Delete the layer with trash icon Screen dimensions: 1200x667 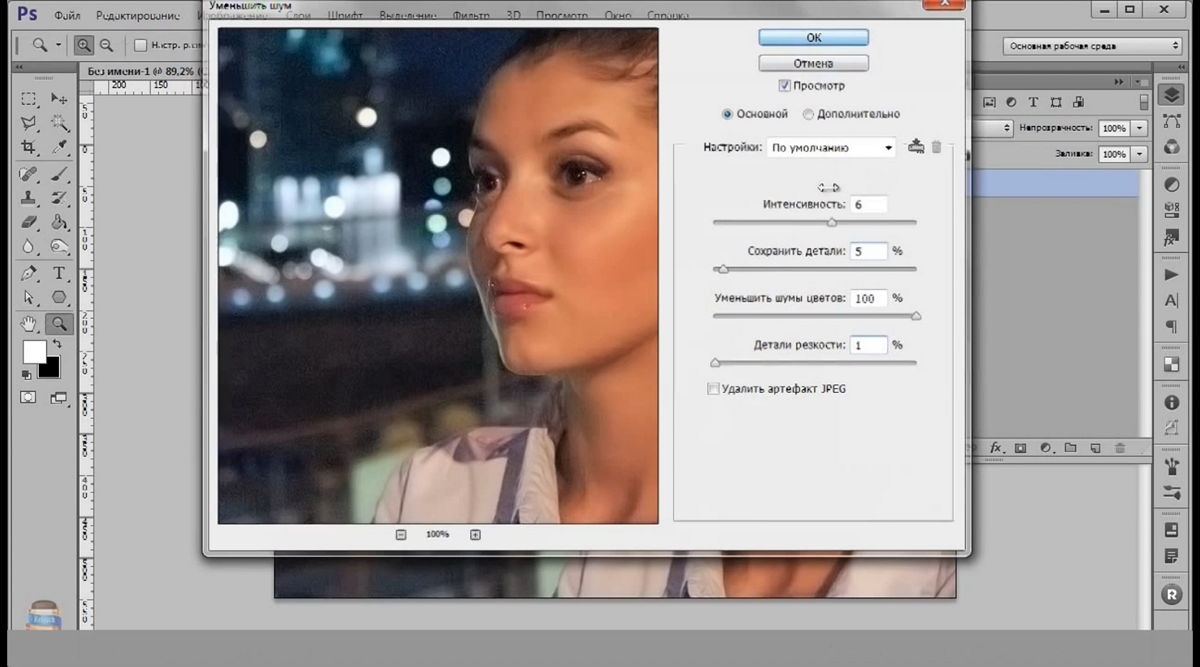pos(1120,448)
